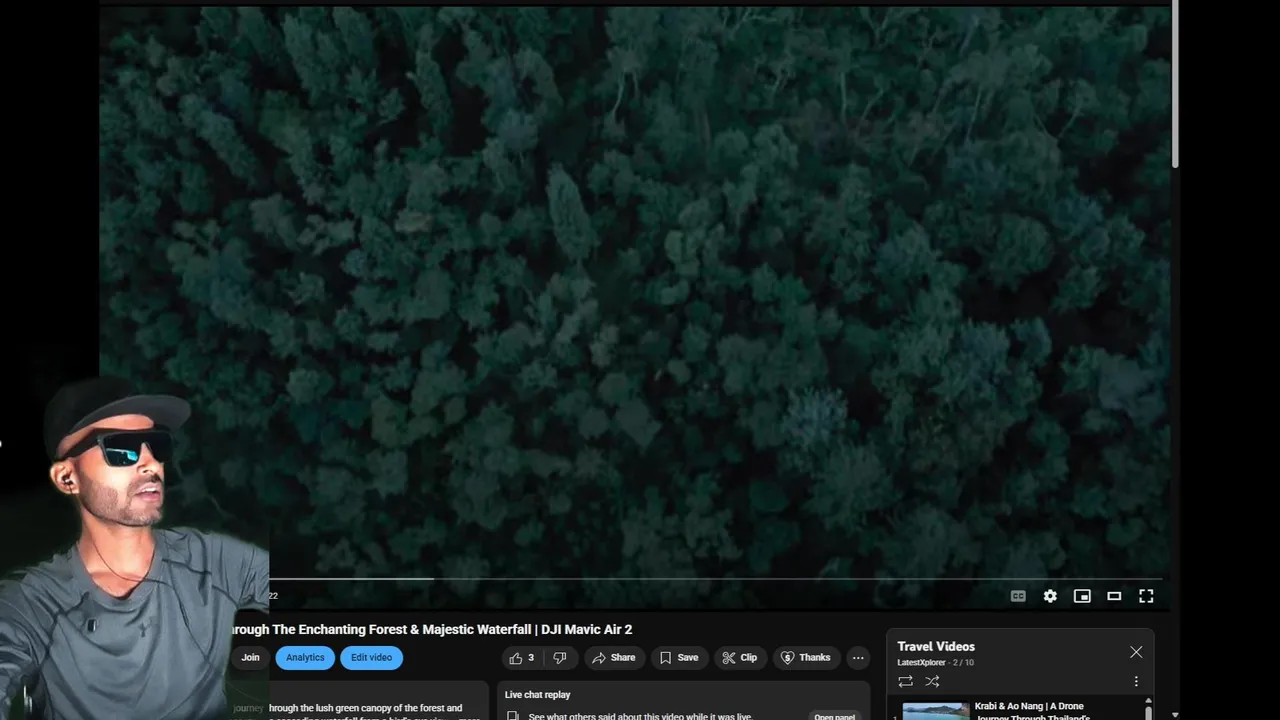Click the Join channel button

click(x=250, y=658)
